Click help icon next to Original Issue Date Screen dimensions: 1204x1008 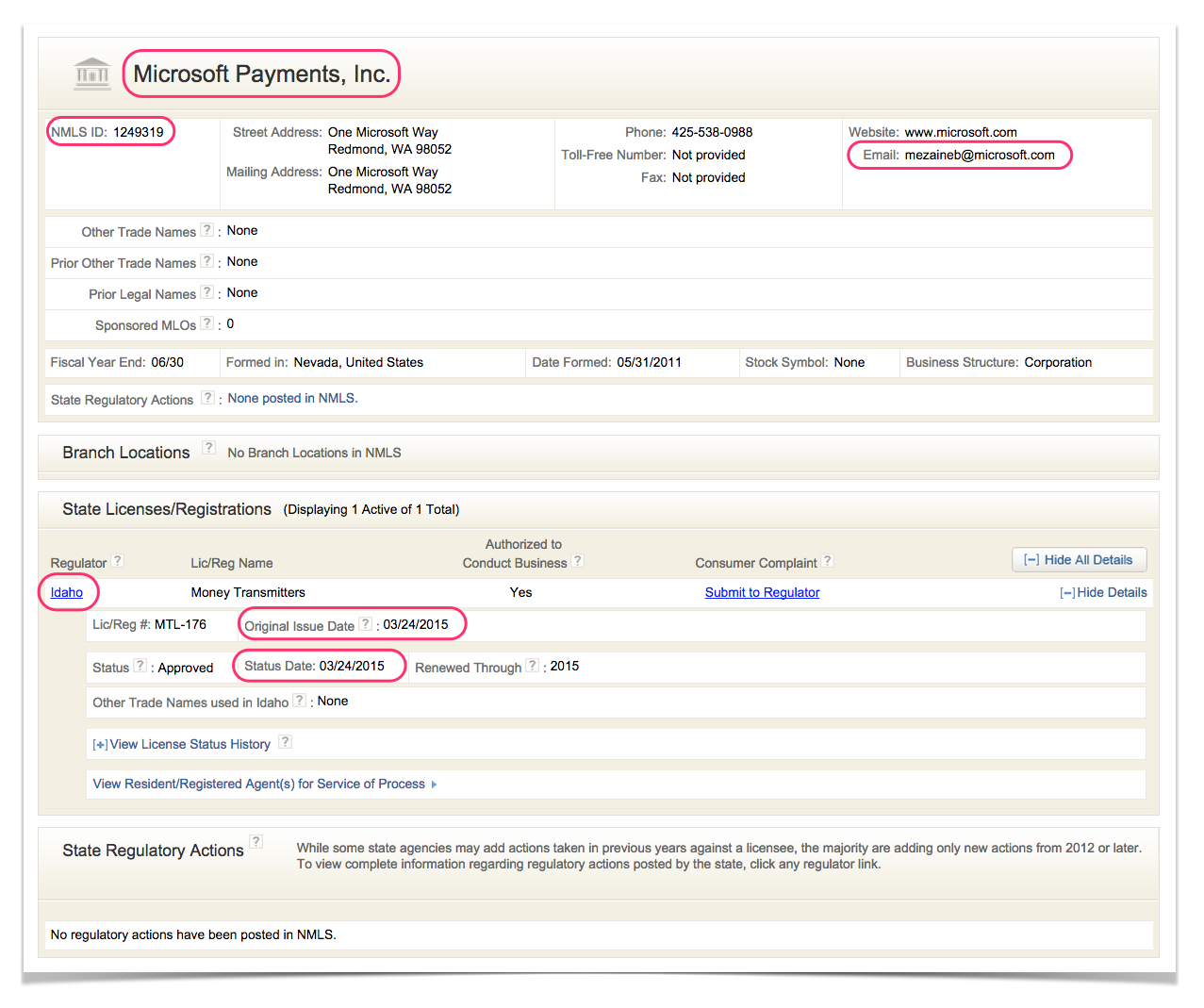coord(366,624)
